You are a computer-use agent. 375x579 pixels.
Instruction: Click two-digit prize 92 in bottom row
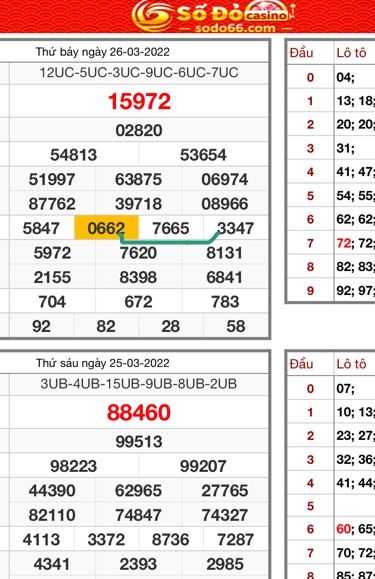tap(41, 326)
